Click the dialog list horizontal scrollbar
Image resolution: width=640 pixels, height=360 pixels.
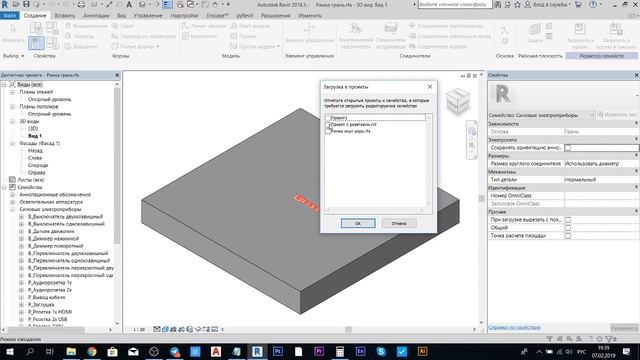376,210
